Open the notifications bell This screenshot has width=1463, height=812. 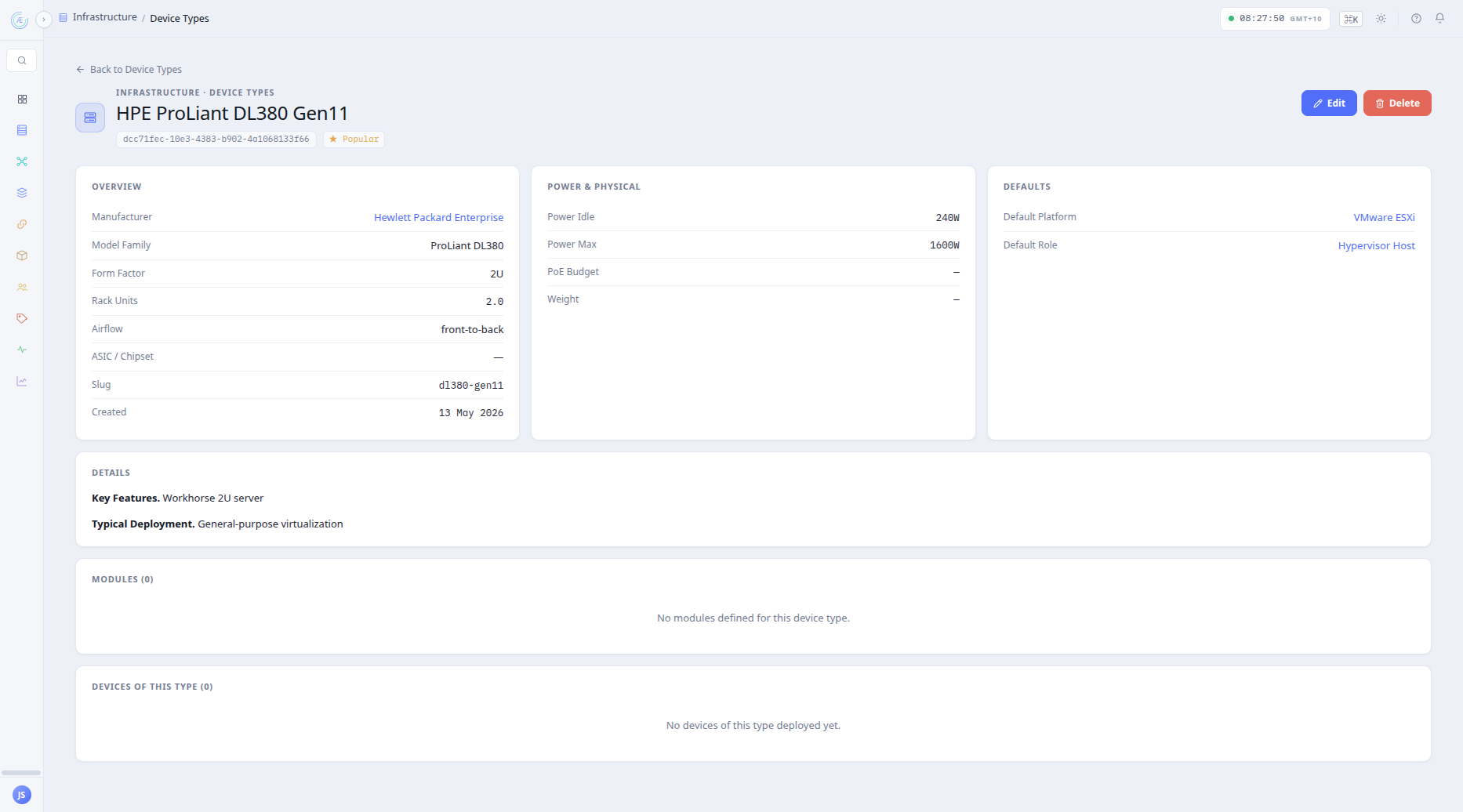pos(1439,18)
